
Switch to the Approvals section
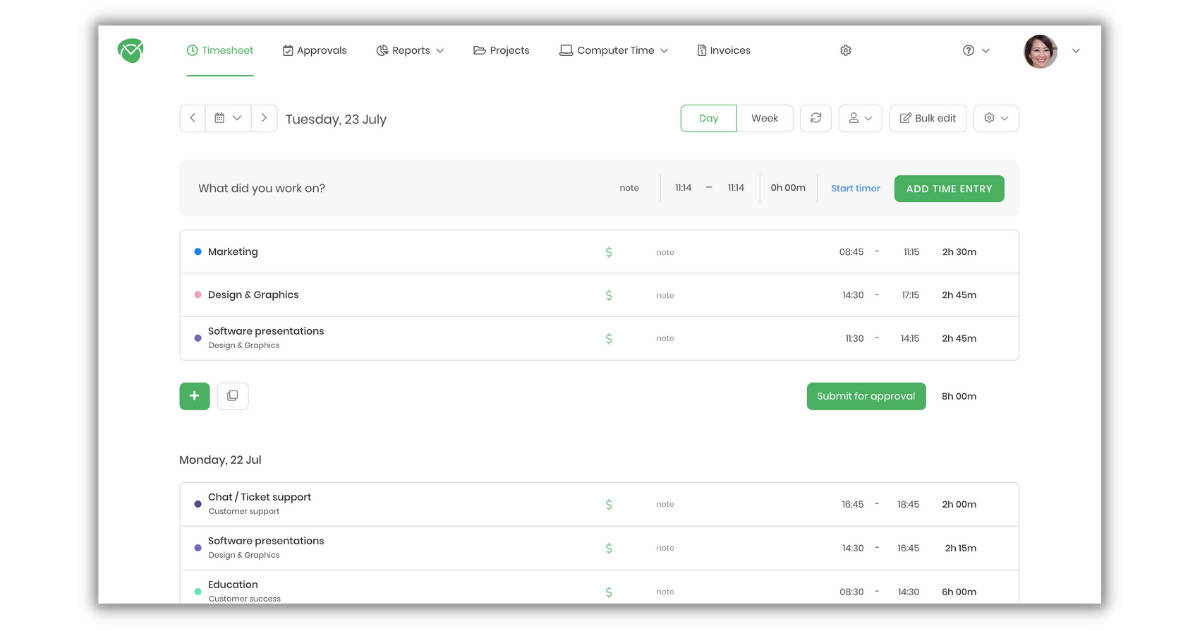click(315, 49)
